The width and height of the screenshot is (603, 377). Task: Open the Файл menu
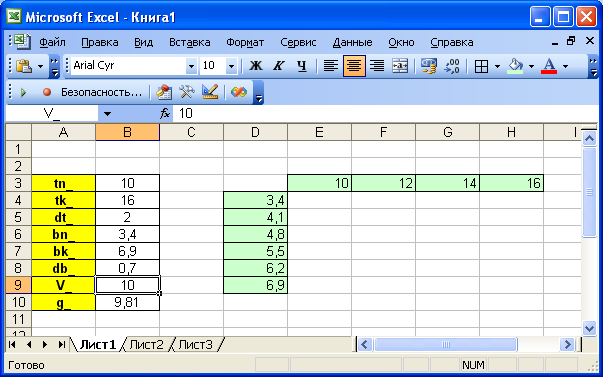(x=52, y=42)
